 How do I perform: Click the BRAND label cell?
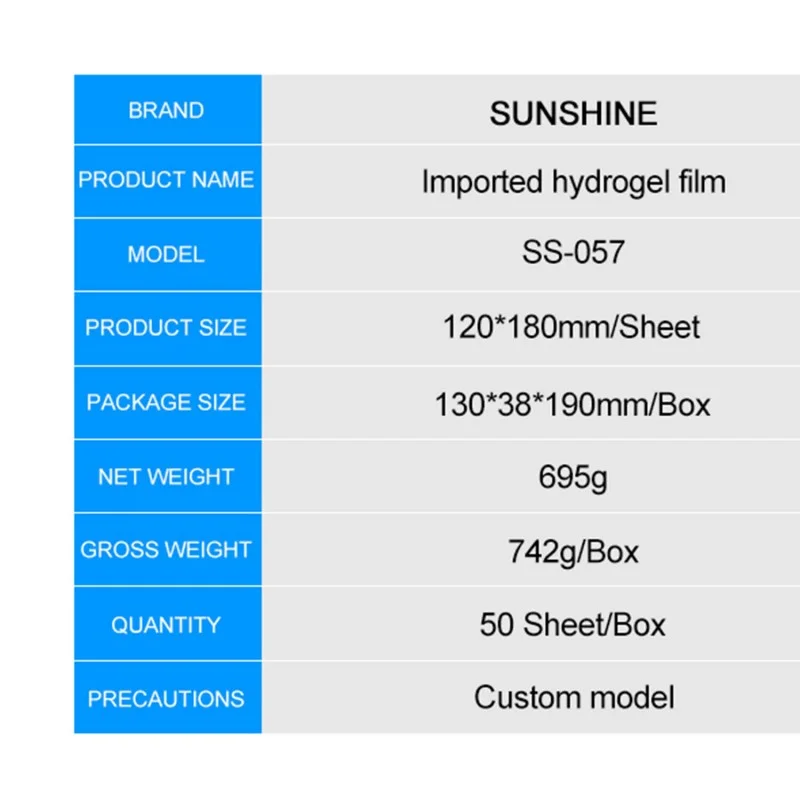167,110
